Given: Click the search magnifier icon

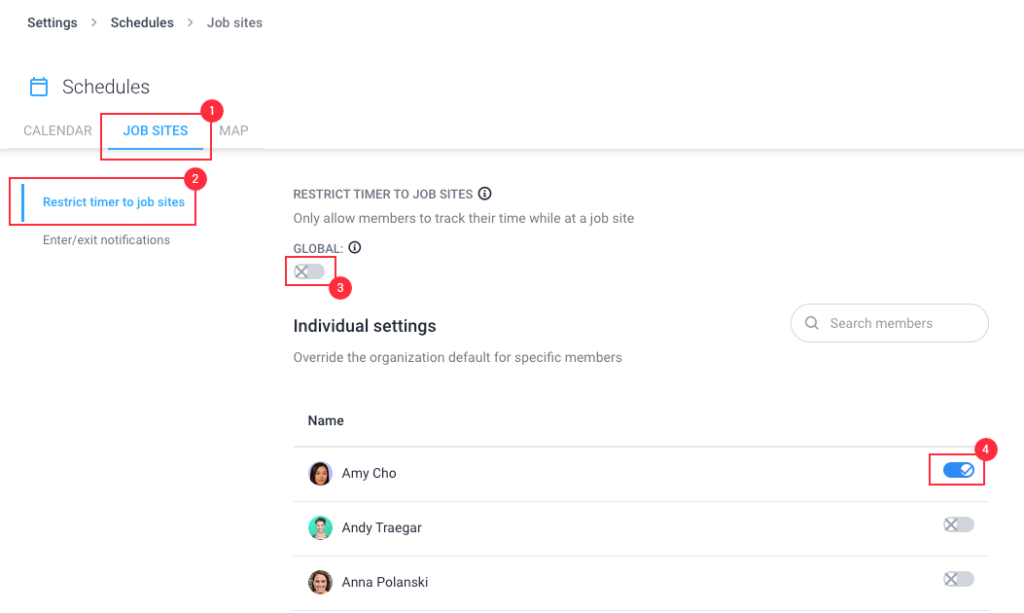Looking at the screenshot, I should pos(812,323).
